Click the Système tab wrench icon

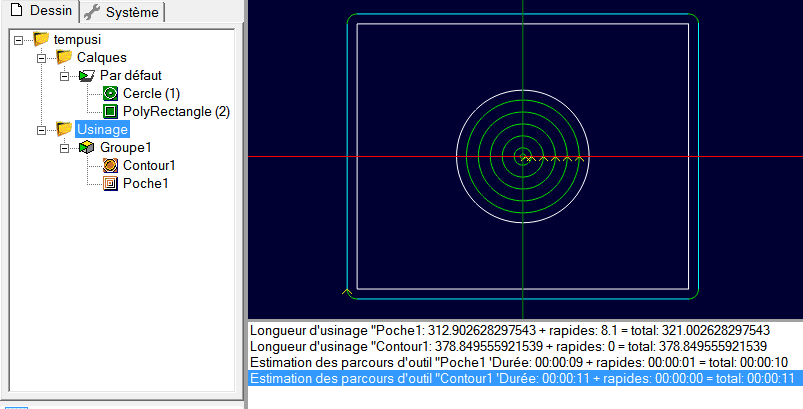point(92,13)
